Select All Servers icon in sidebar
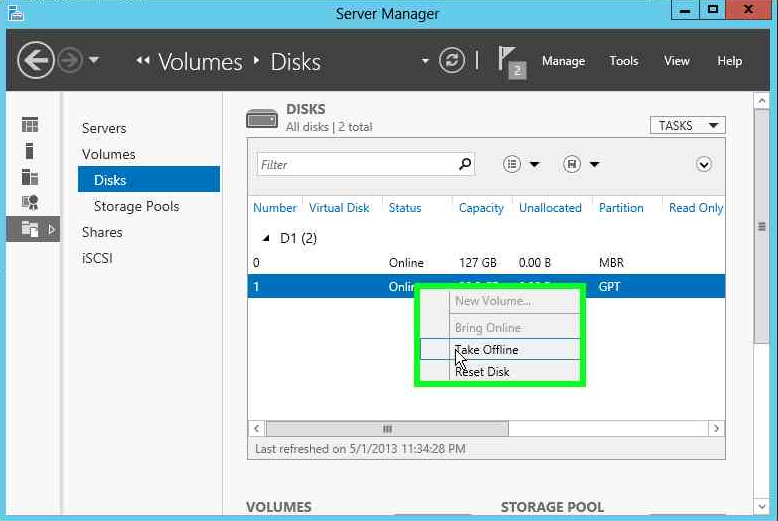This screenshot has height=521, width=778. coord(30,177)
